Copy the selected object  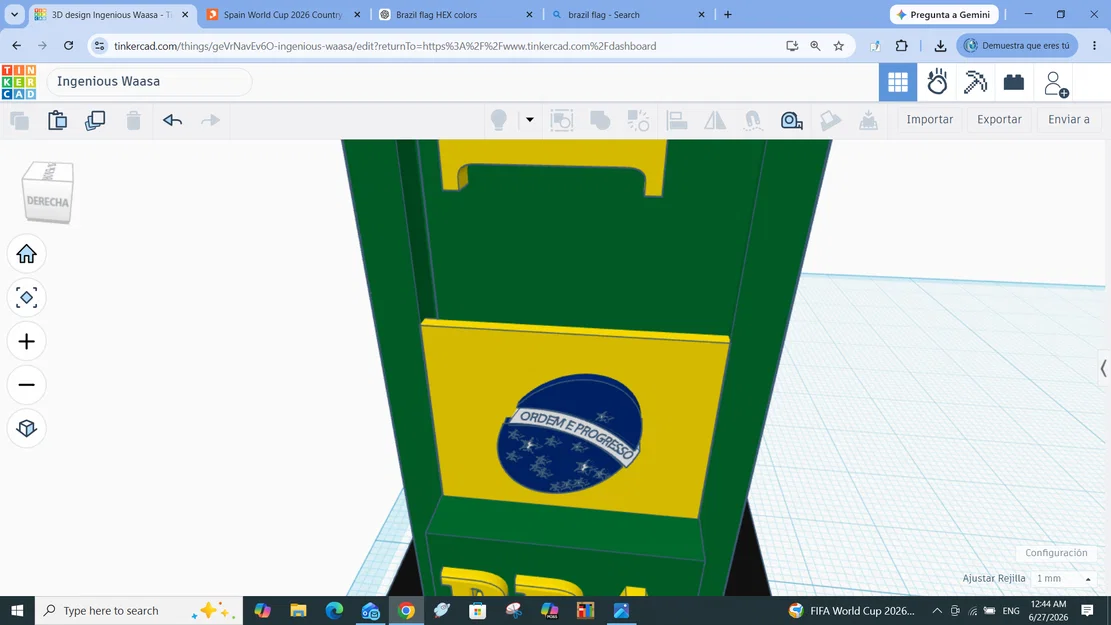pos(20,120)
